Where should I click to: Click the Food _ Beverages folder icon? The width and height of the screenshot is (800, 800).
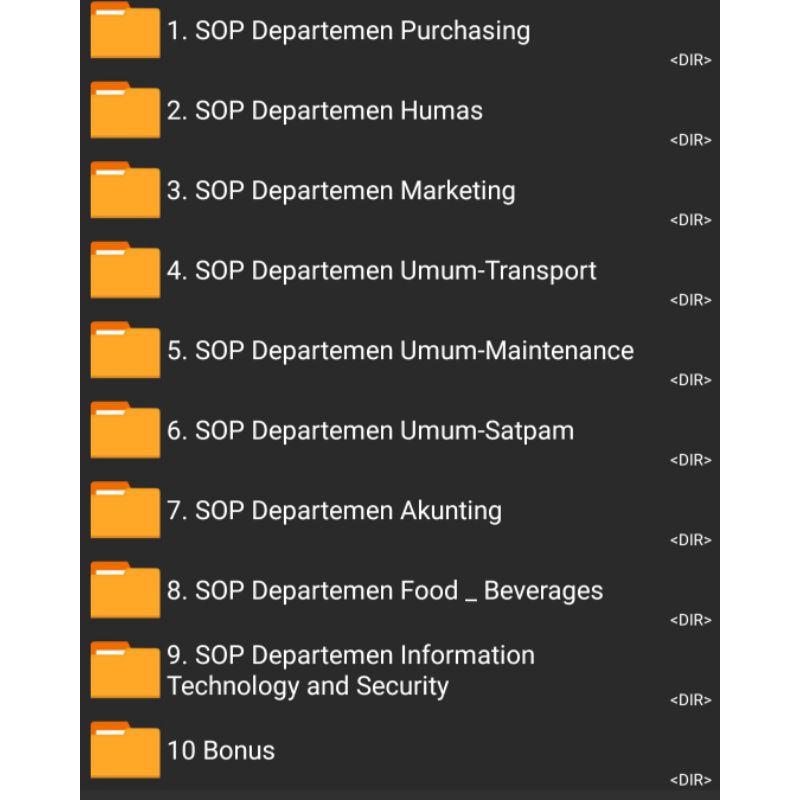[125, 591]
